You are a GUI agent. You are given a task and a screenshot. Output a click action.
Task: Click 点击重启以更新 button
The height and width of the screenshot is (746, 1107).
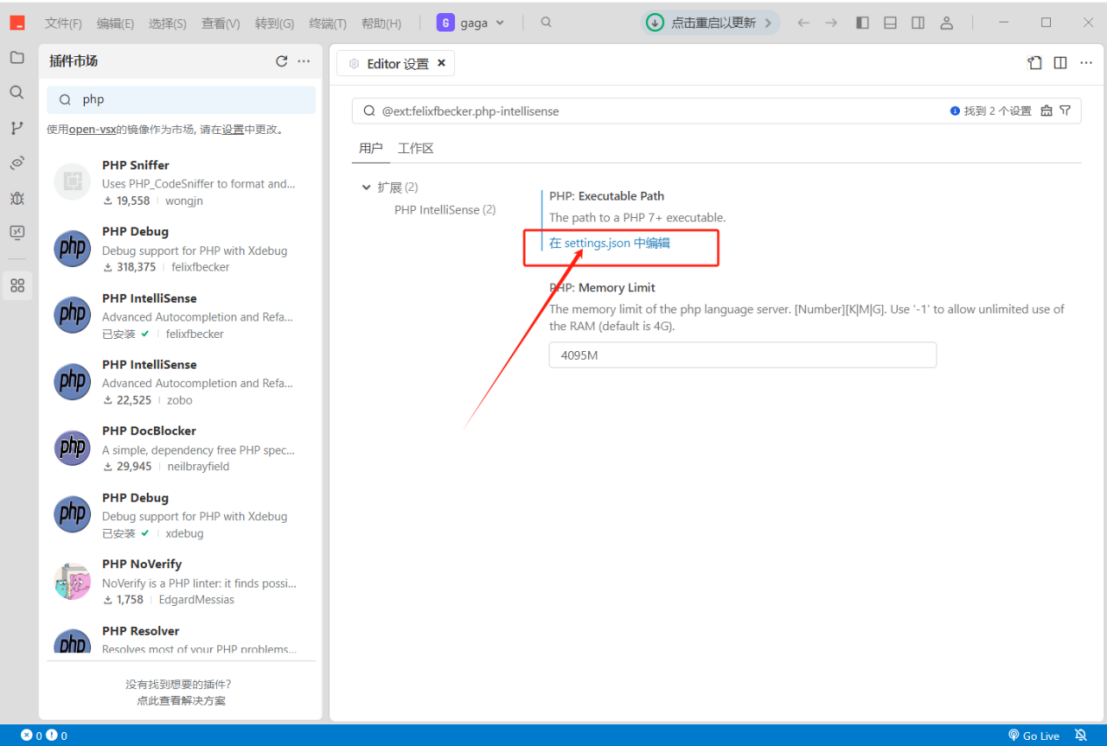point(713,23)
